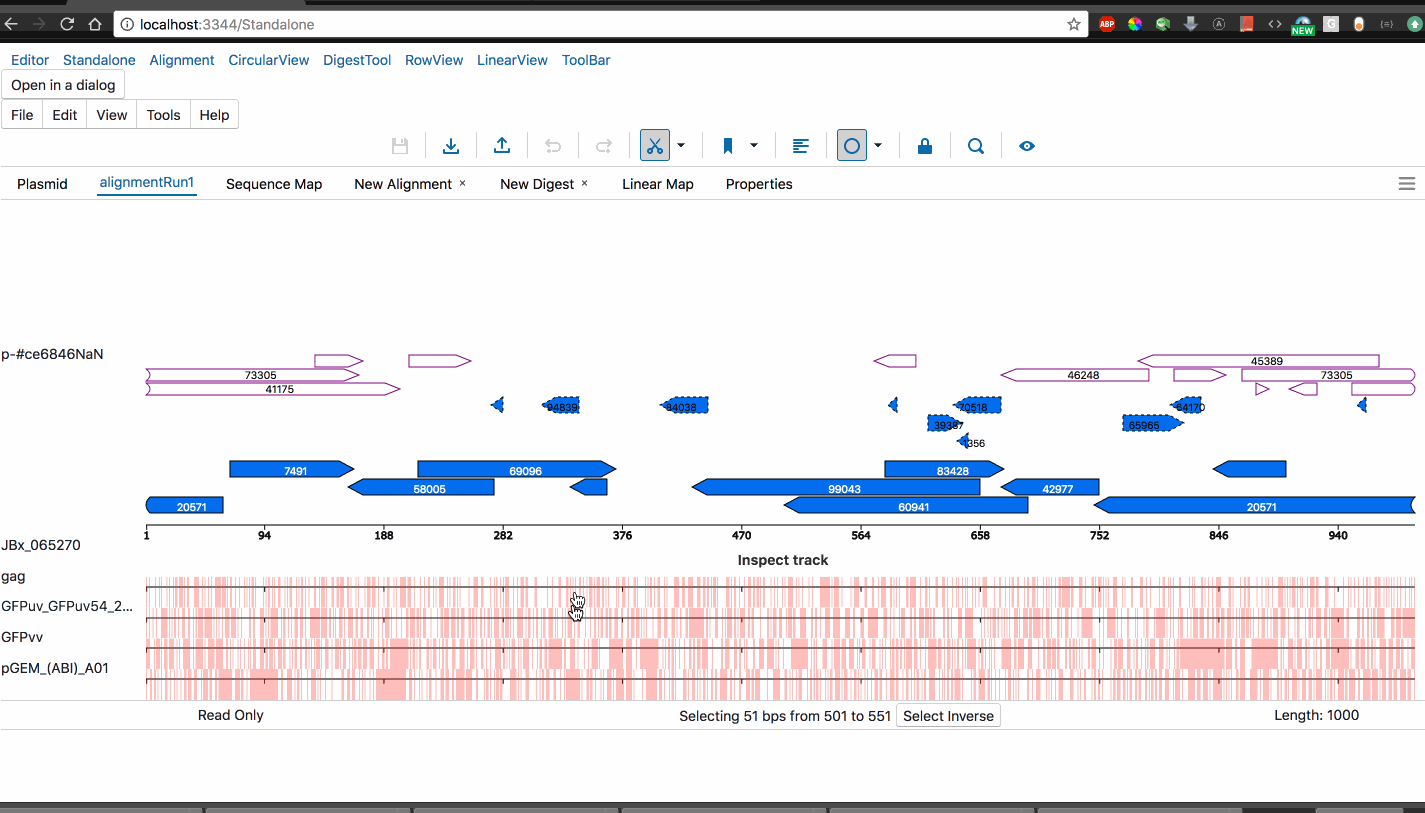1425x813 pixels.
Task: Open the search tool
Action: (975, 145)
